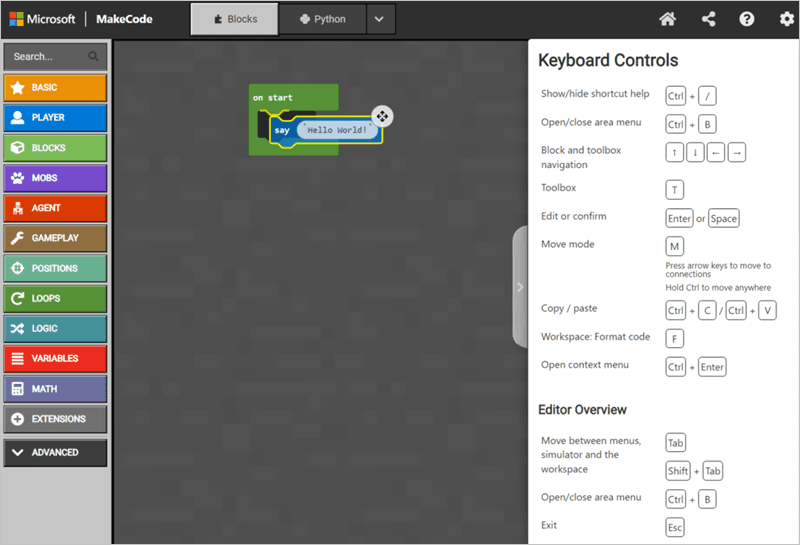This screenshot has width=800, height=545.
Task: Switch to the Python editor tab
Action: [322, 19]
